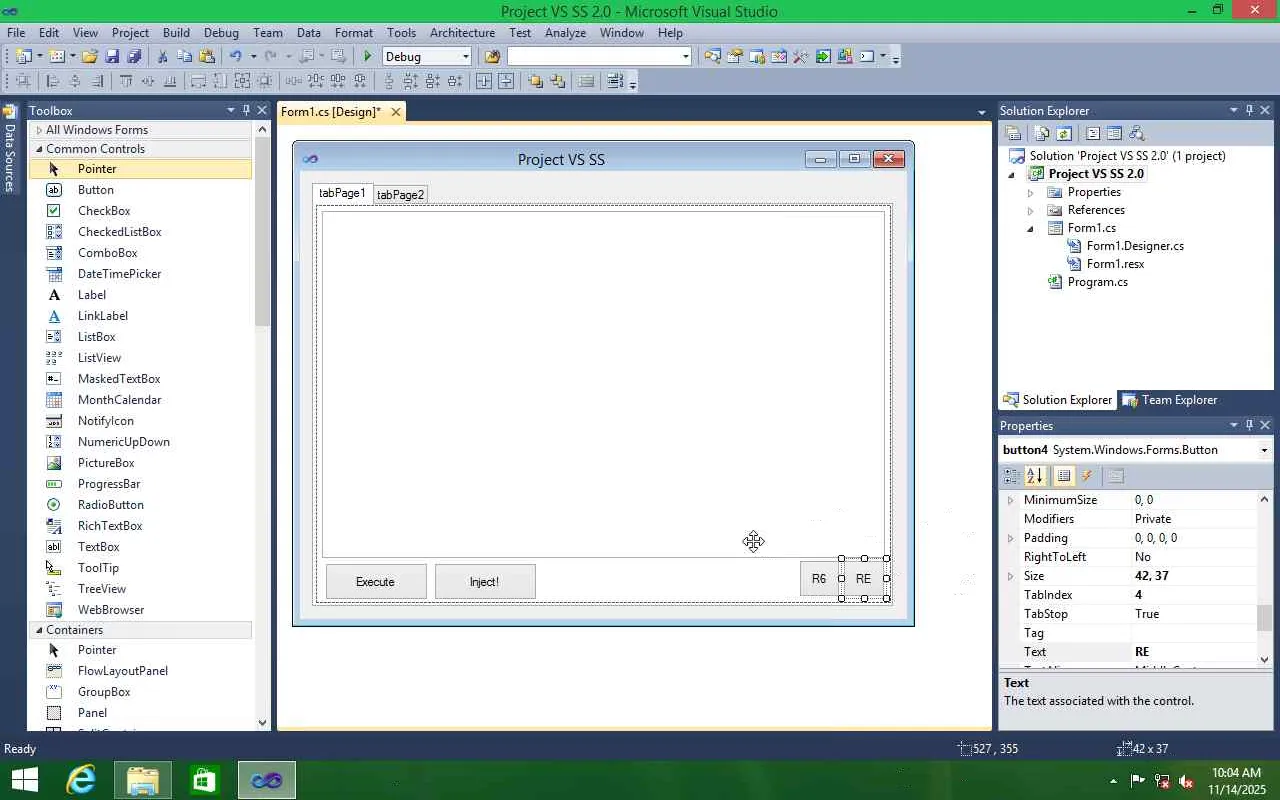Open the Format menu
The image size is (1280, 800).
click(354, 33)
